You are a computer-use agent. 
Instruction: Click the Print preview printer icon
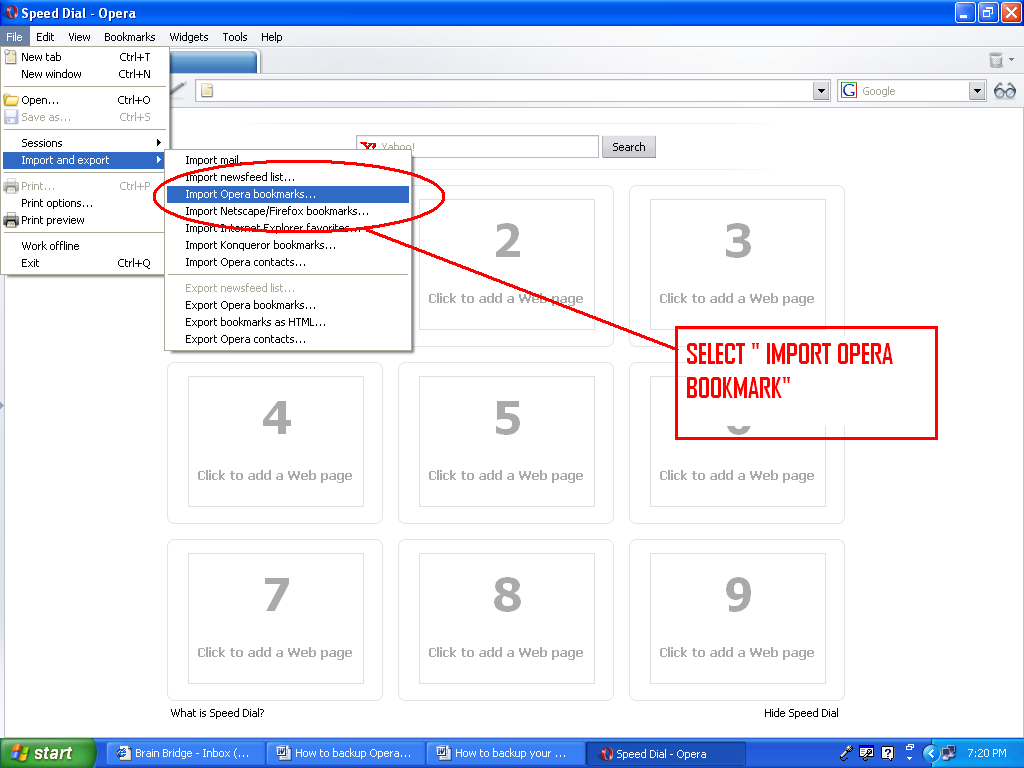click(11, 220)
